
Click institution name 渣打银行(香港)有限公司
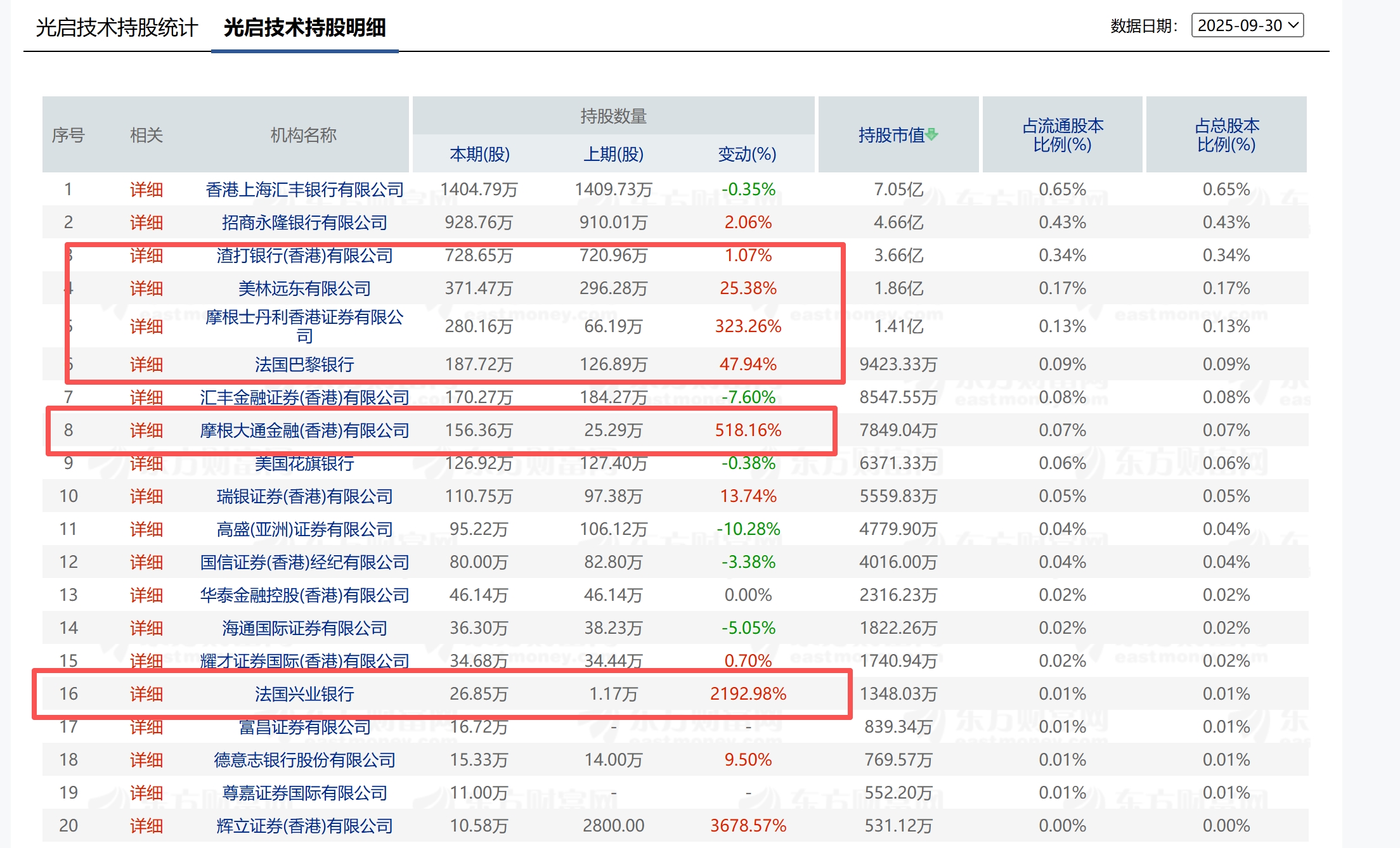tap(304, 255)
